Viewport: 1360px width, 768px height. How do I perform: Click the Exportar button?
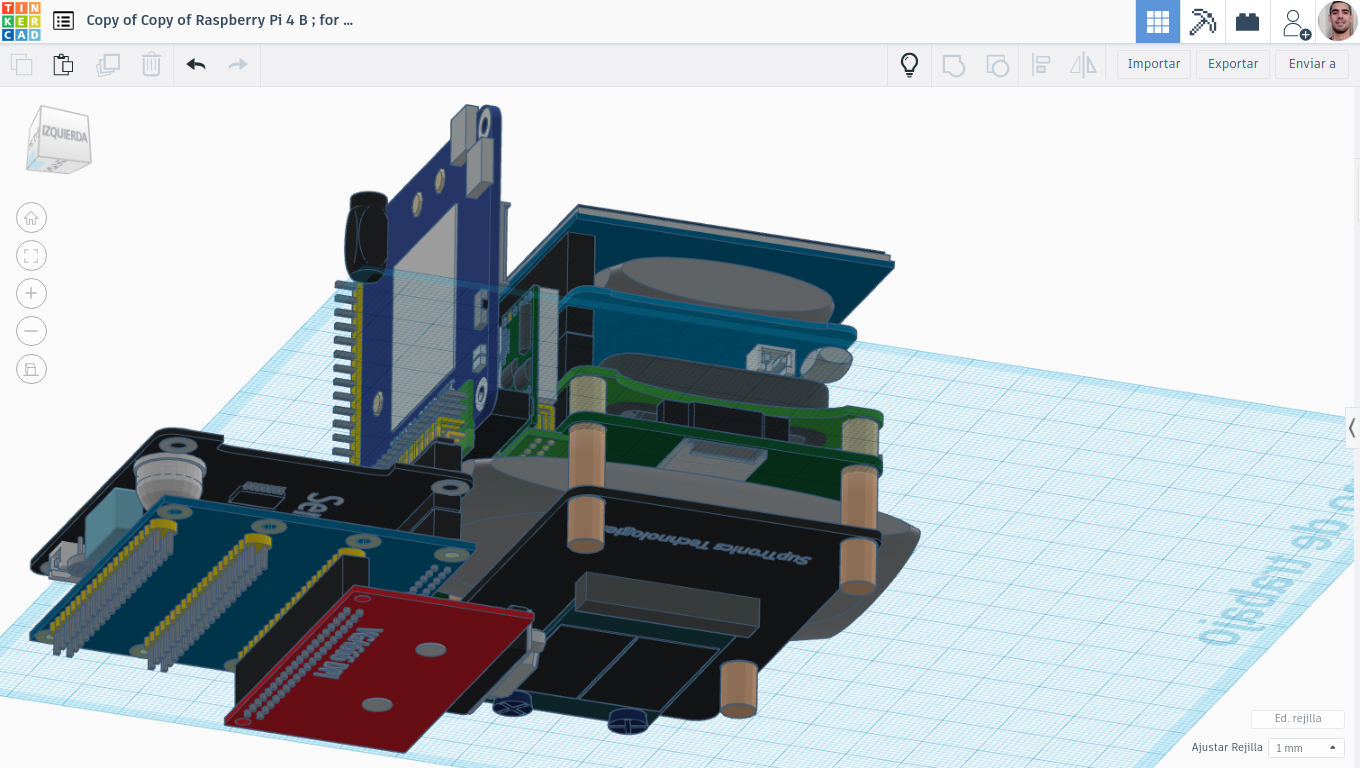click(1233, 64)
